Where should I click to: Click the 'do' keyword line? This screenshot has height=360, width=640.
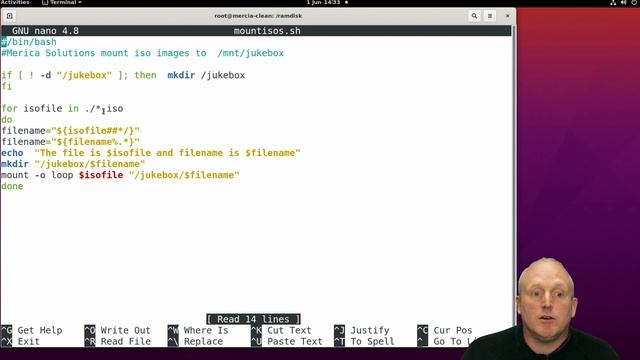pos(7,120)
